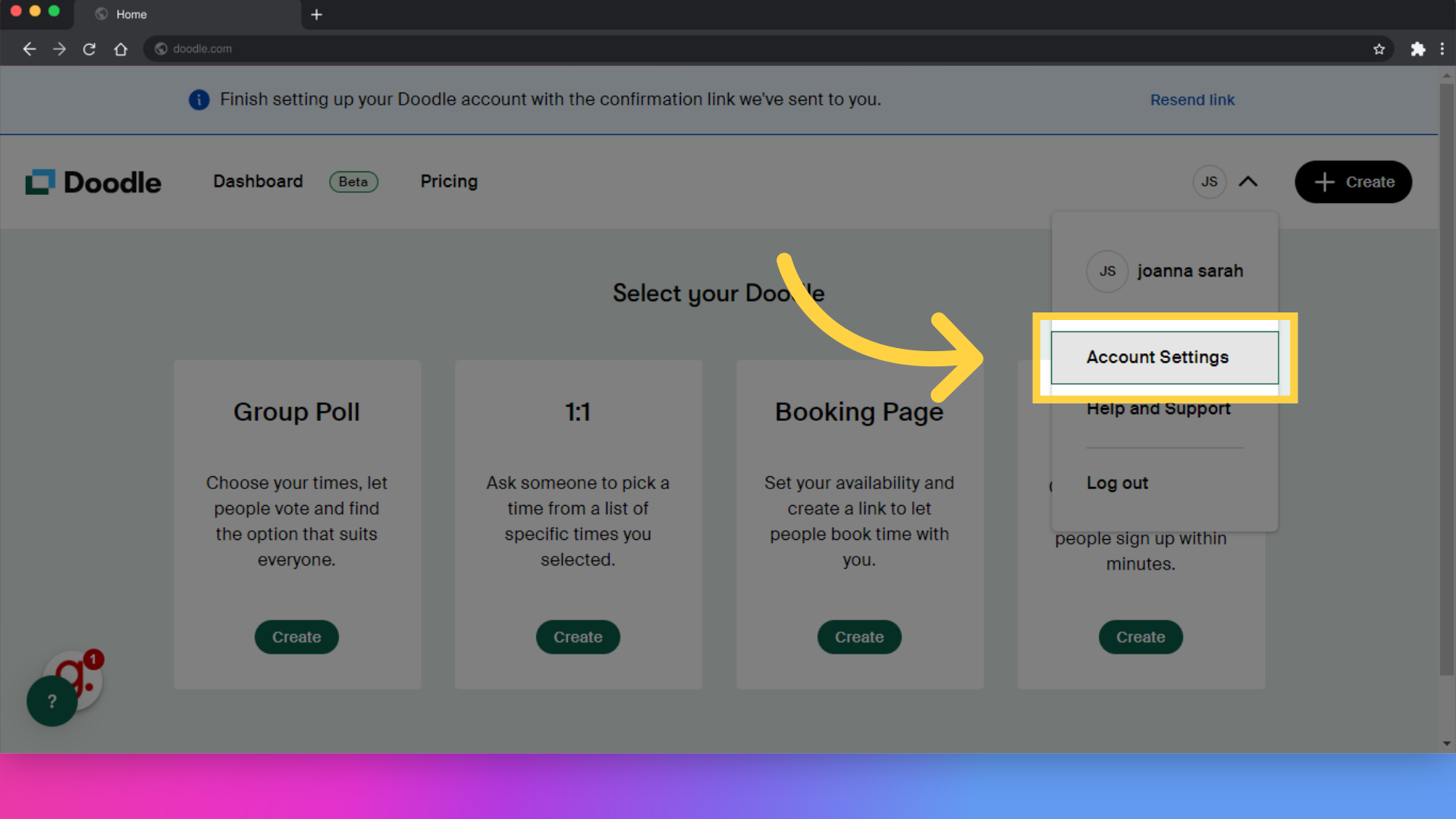The width and height of the screenshot is (1456, 819).
Task: Click the help widget question mark icon
Action: tap(52, 701)
